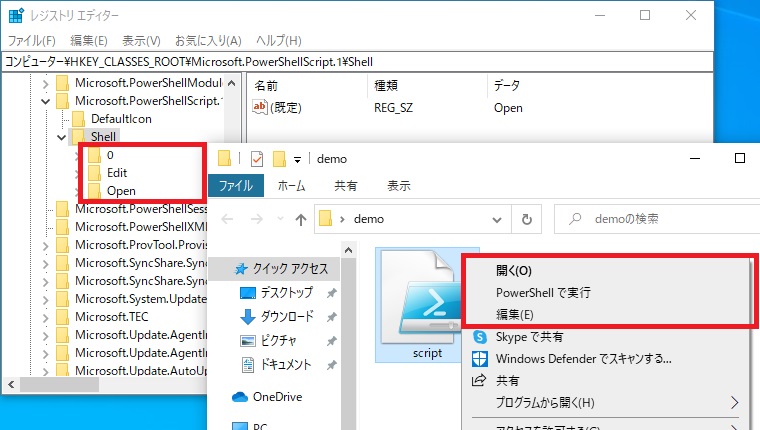Open the ファイル(F) menu in Registry Editor
The height and width of the screenshot is (430, 760).
[32, 41]
